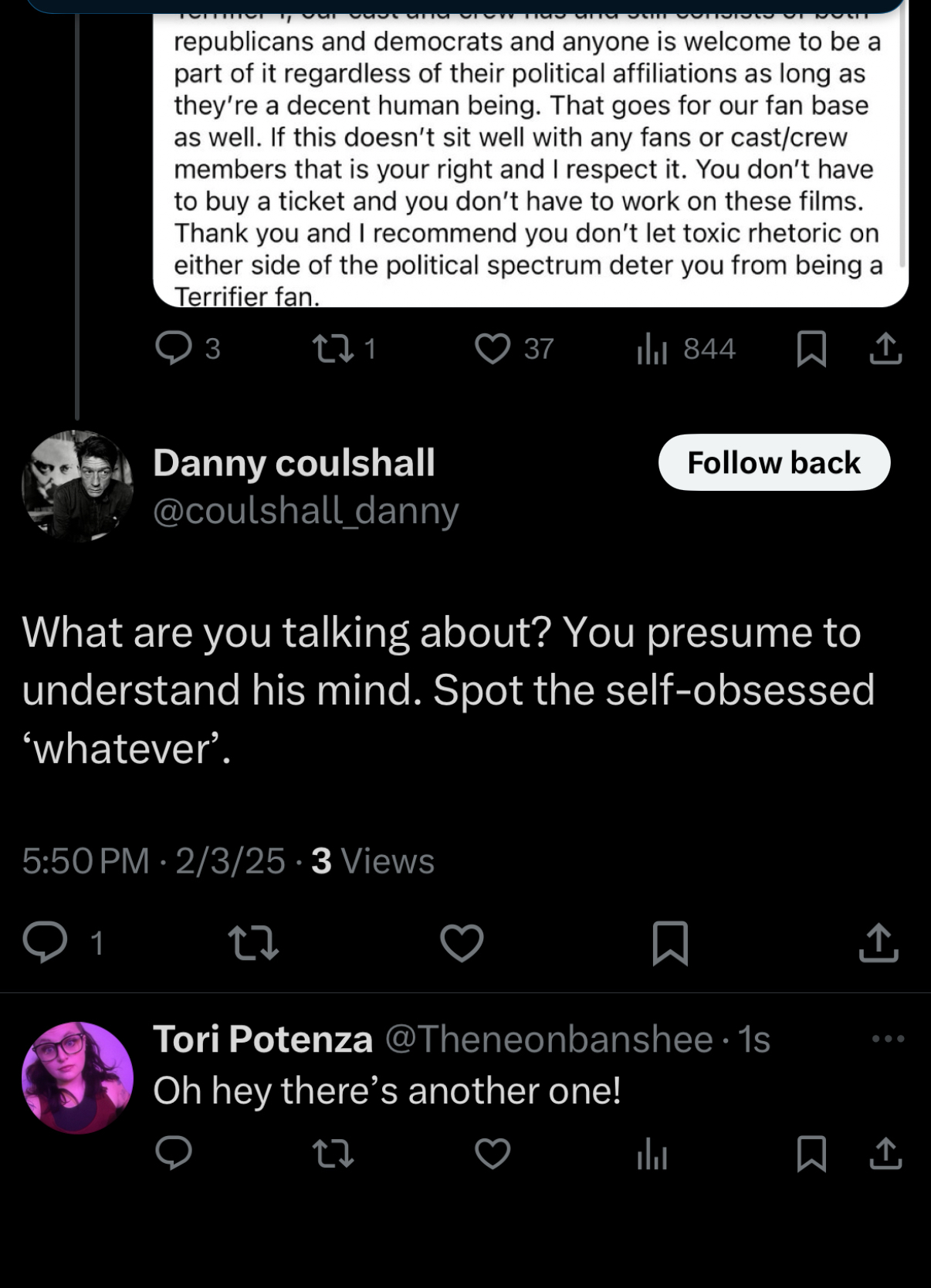Like Tori Potenza's reply
The image size is (931, 1288).
click(x=493, y=1154)
